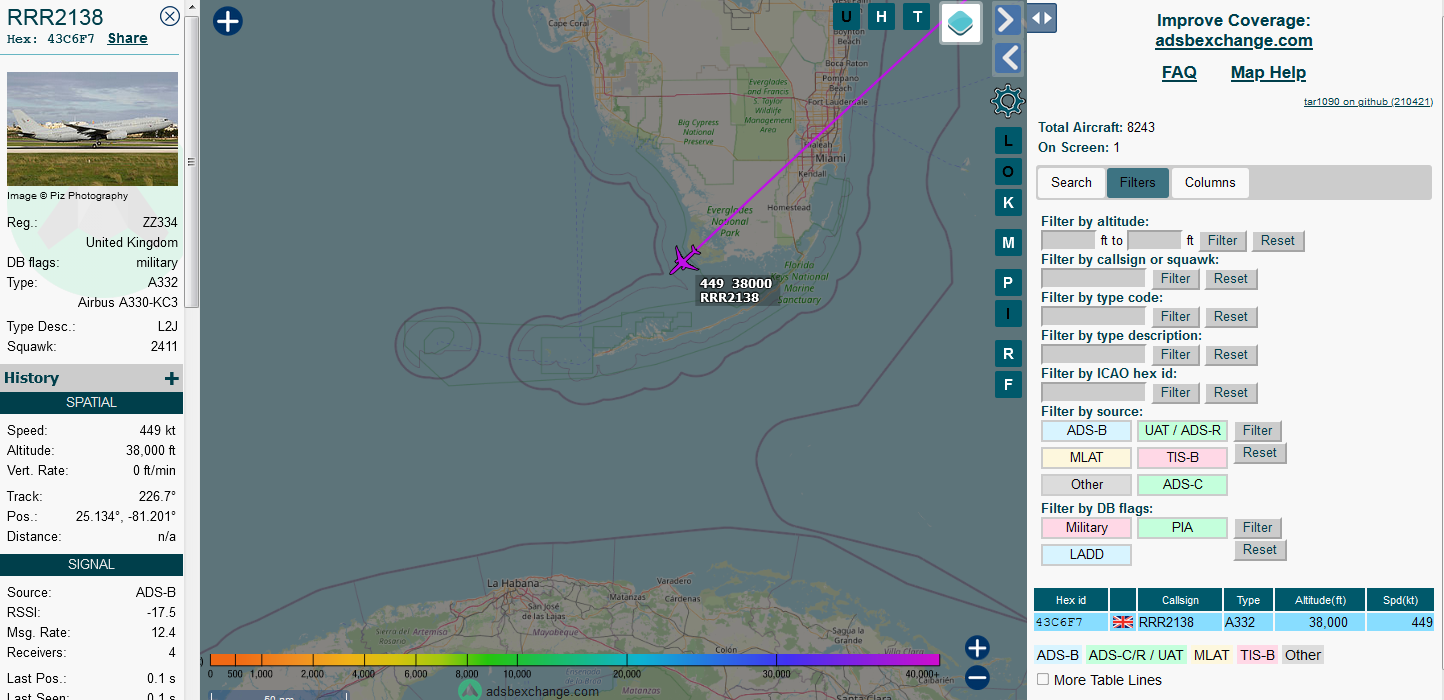Sort table by Callsign column
Viewport: 1444px width, 700px height.
click(1180, 600)
